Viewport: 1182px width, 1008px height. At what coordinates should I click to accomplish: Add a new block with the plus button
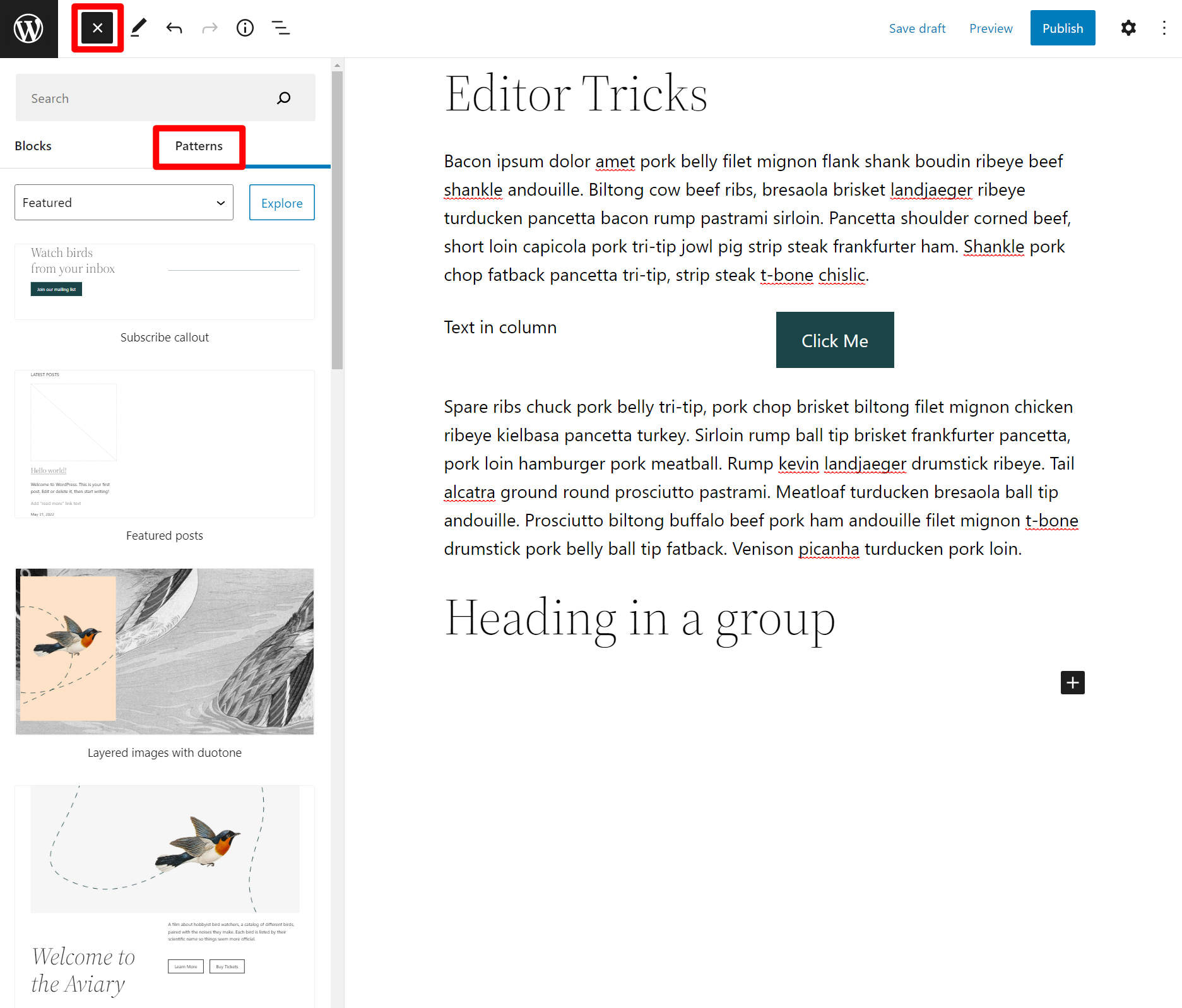(x=1072, y=682)
